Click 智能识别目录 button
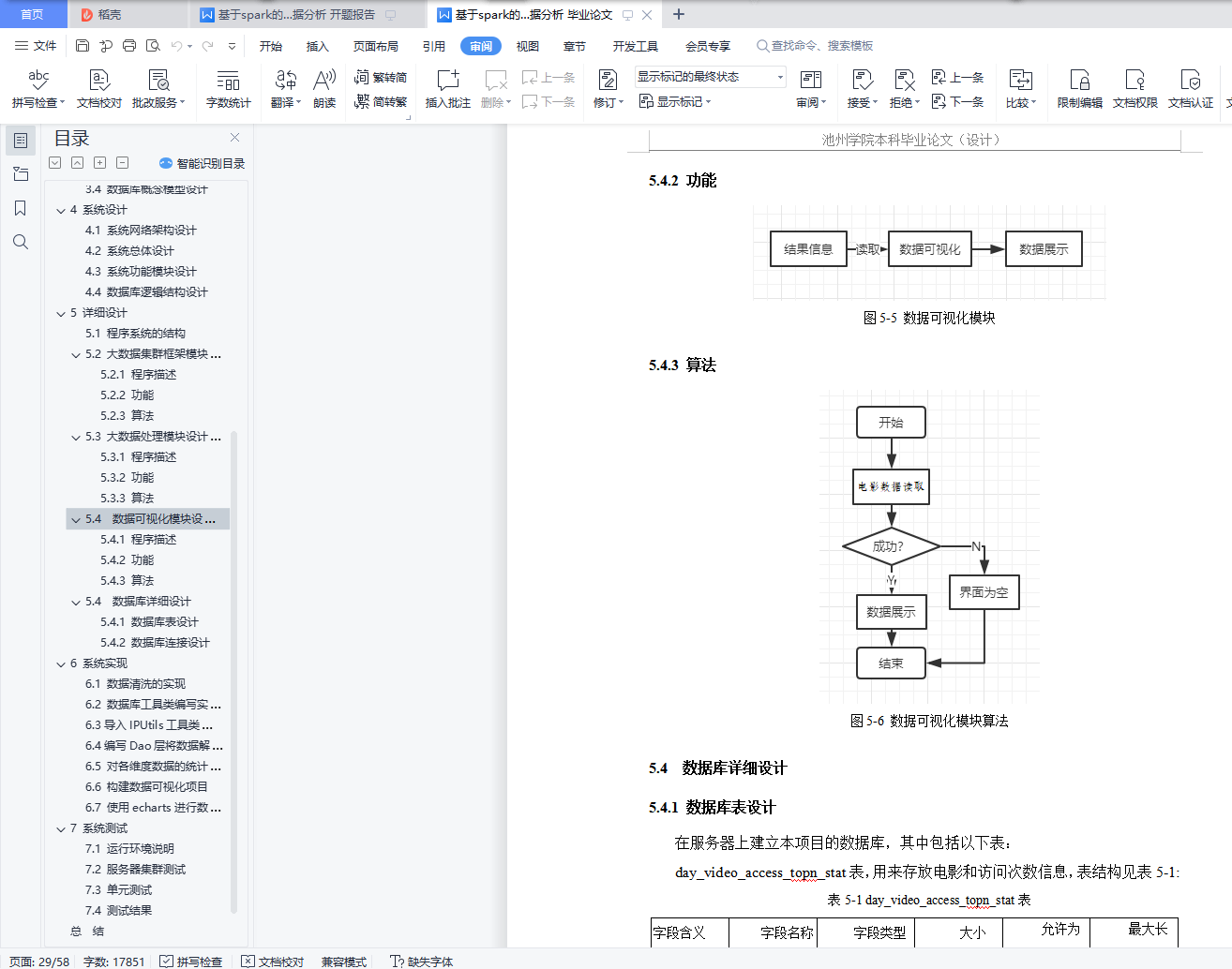Image resolution: width=1232 pixels, height=969 pixels. pos(203,163)
